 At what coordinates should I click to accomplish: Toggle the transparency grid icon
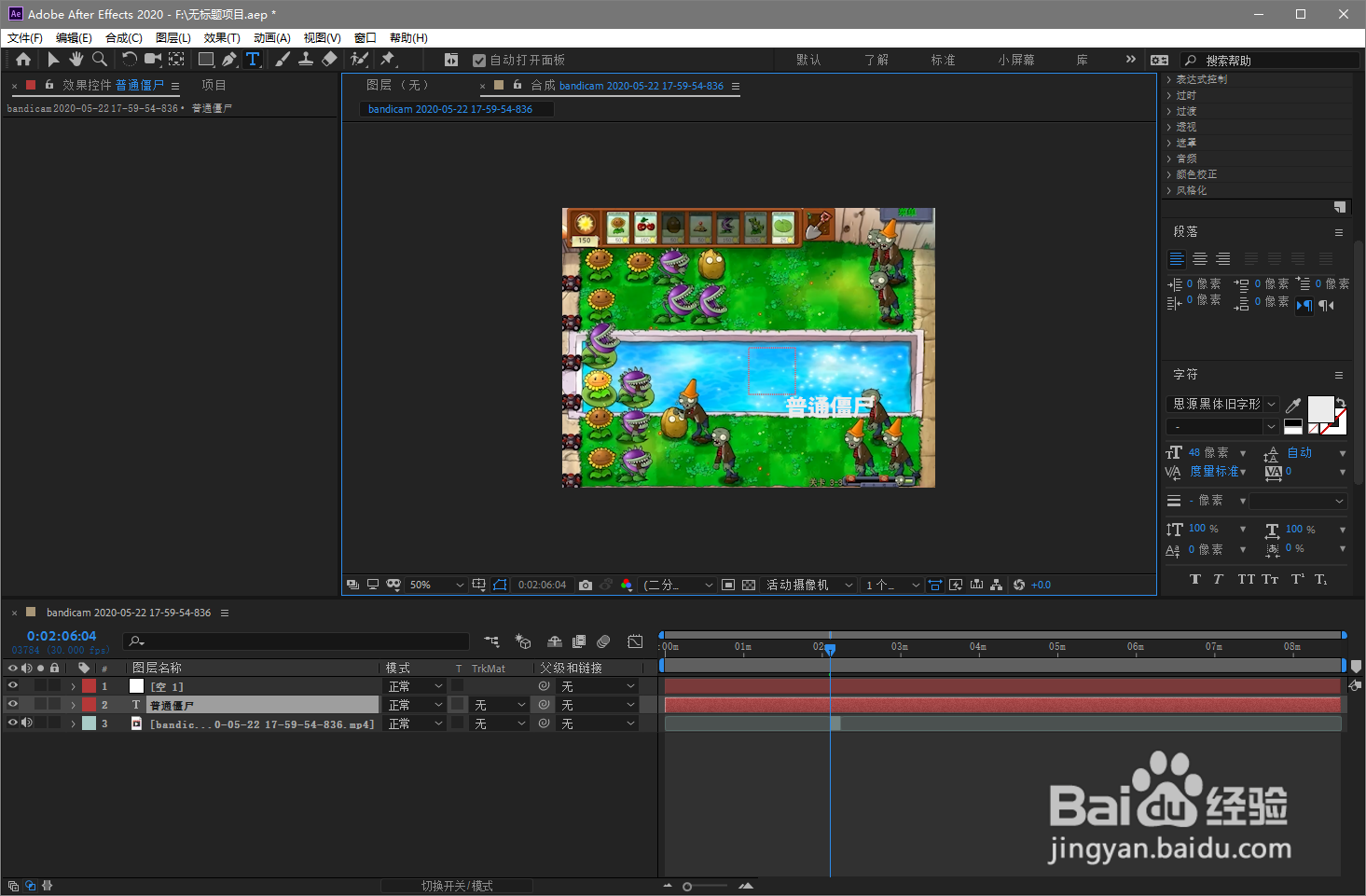(x=749, y=586)
